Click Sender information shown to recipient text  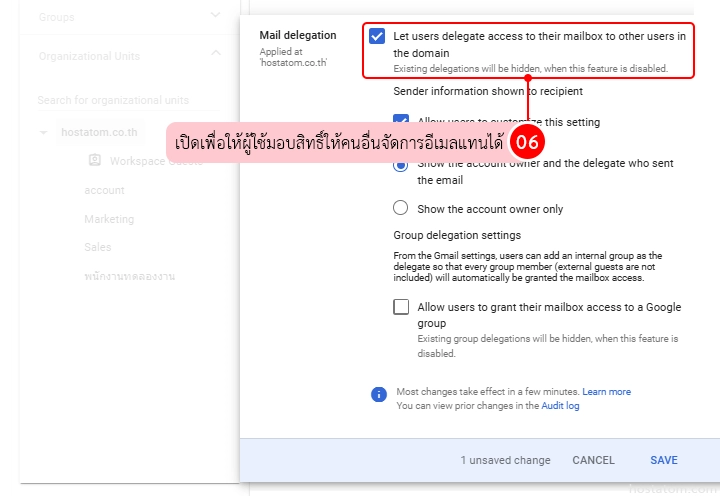pyautogui.click(x=488, y=91)
